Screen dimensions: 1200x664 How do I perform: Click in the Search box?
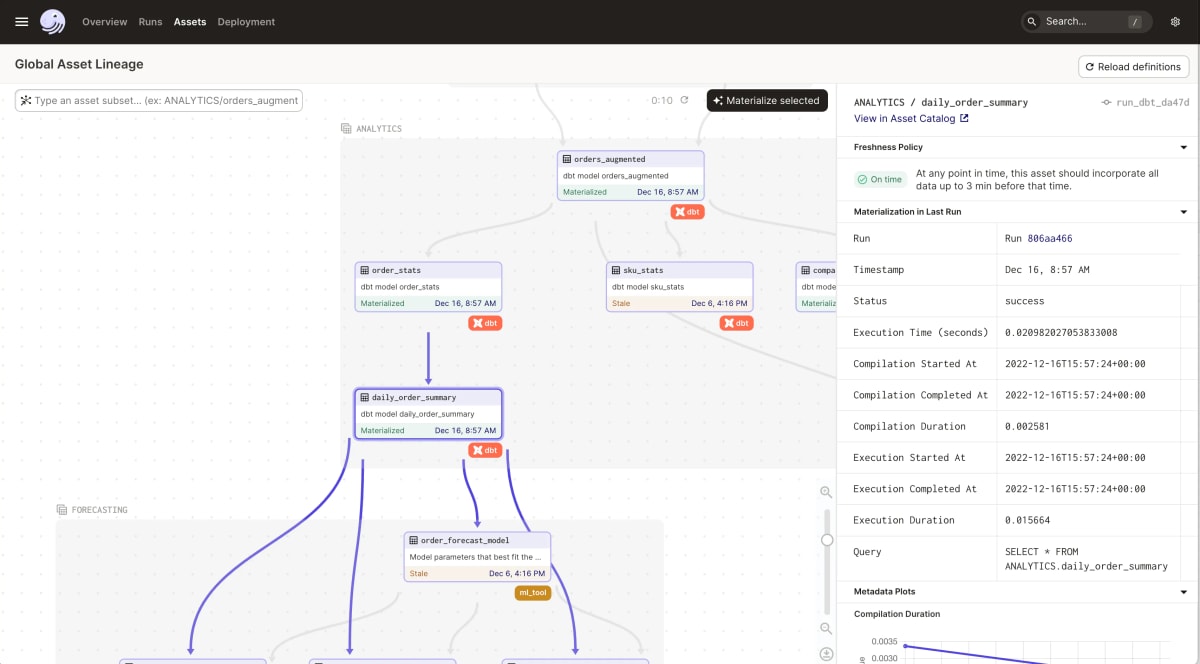point(1086,21)
